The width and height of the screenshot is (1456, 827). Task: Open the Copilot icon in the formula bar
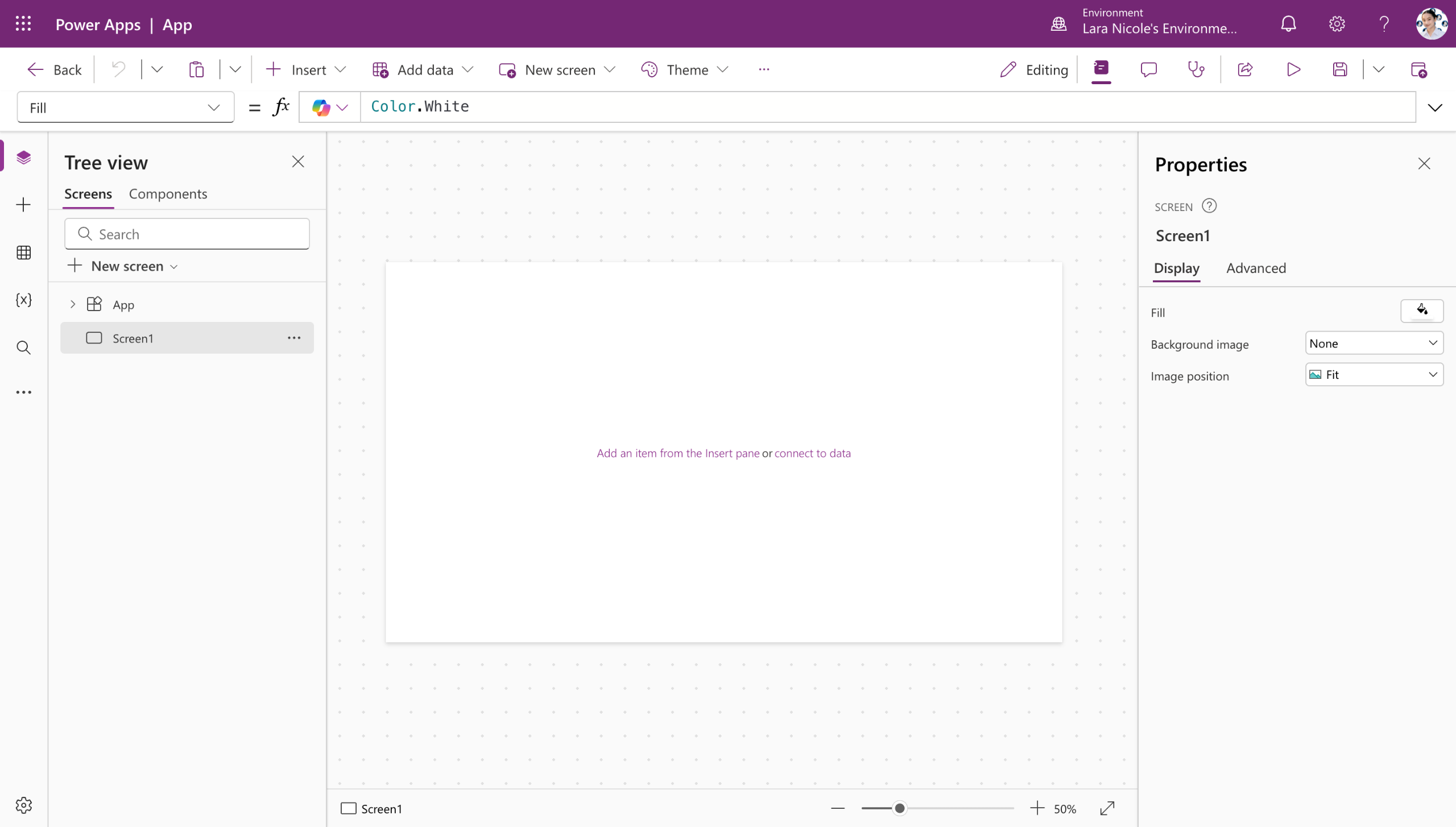(321, 107)
